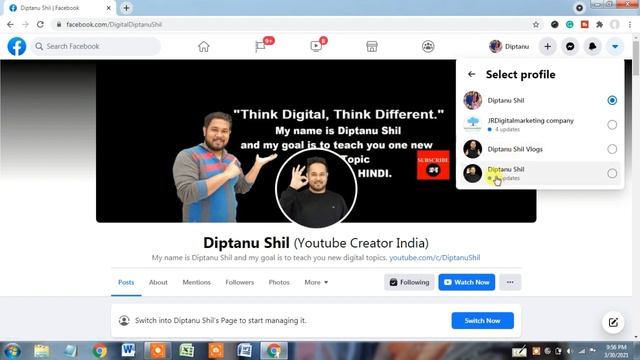Open the Diptanu profile chip in header
The width and height of the screenshot is (640, 360).
tap(509, 47)
